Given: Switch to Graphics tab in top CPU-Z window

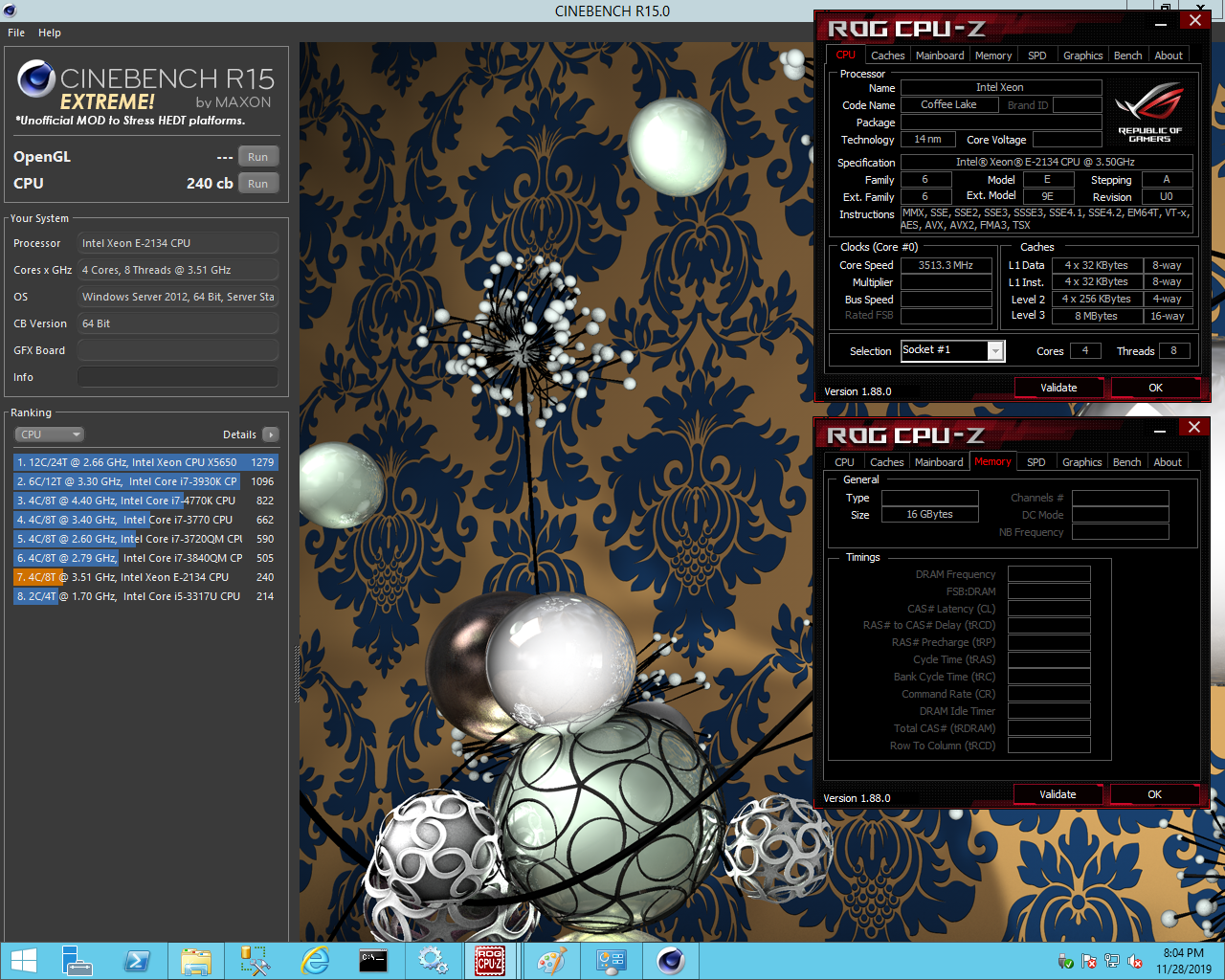Looking at the screenshot, I should click(x=1082, y=56).
